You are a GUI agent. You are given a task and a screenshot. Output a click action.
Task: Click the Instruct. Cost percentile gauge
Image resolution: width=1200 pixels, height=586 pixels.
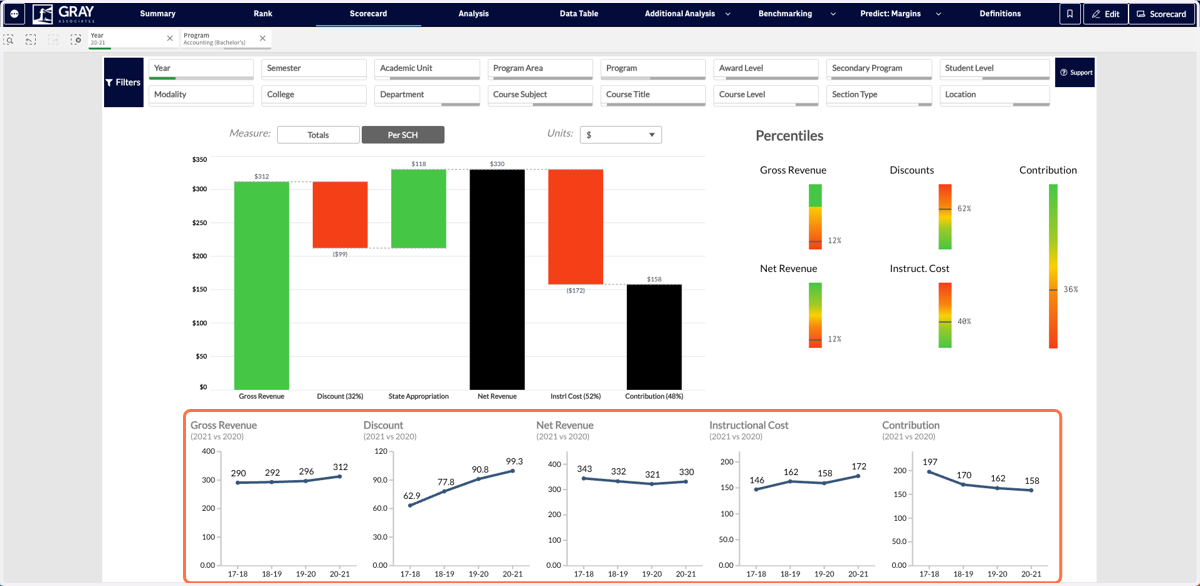click(x=945, y=315)
